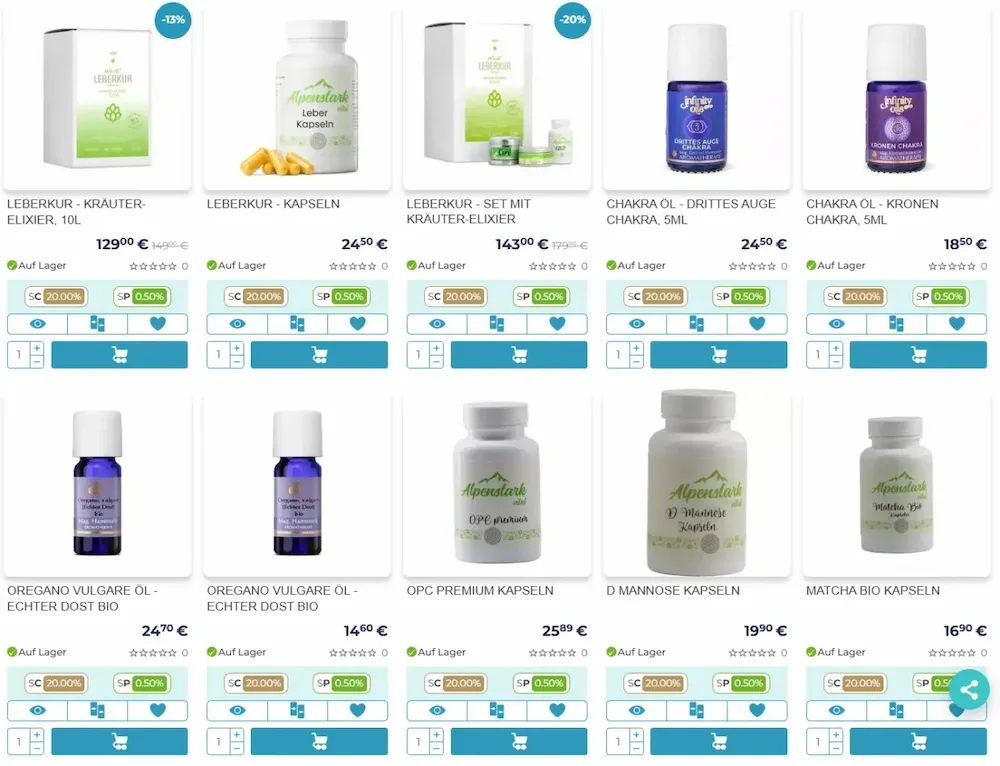Image resolution: width=1000 pixels, height=766 pixels.
Task: Open D Mannose Kapseln product title link
Action: 673,591
